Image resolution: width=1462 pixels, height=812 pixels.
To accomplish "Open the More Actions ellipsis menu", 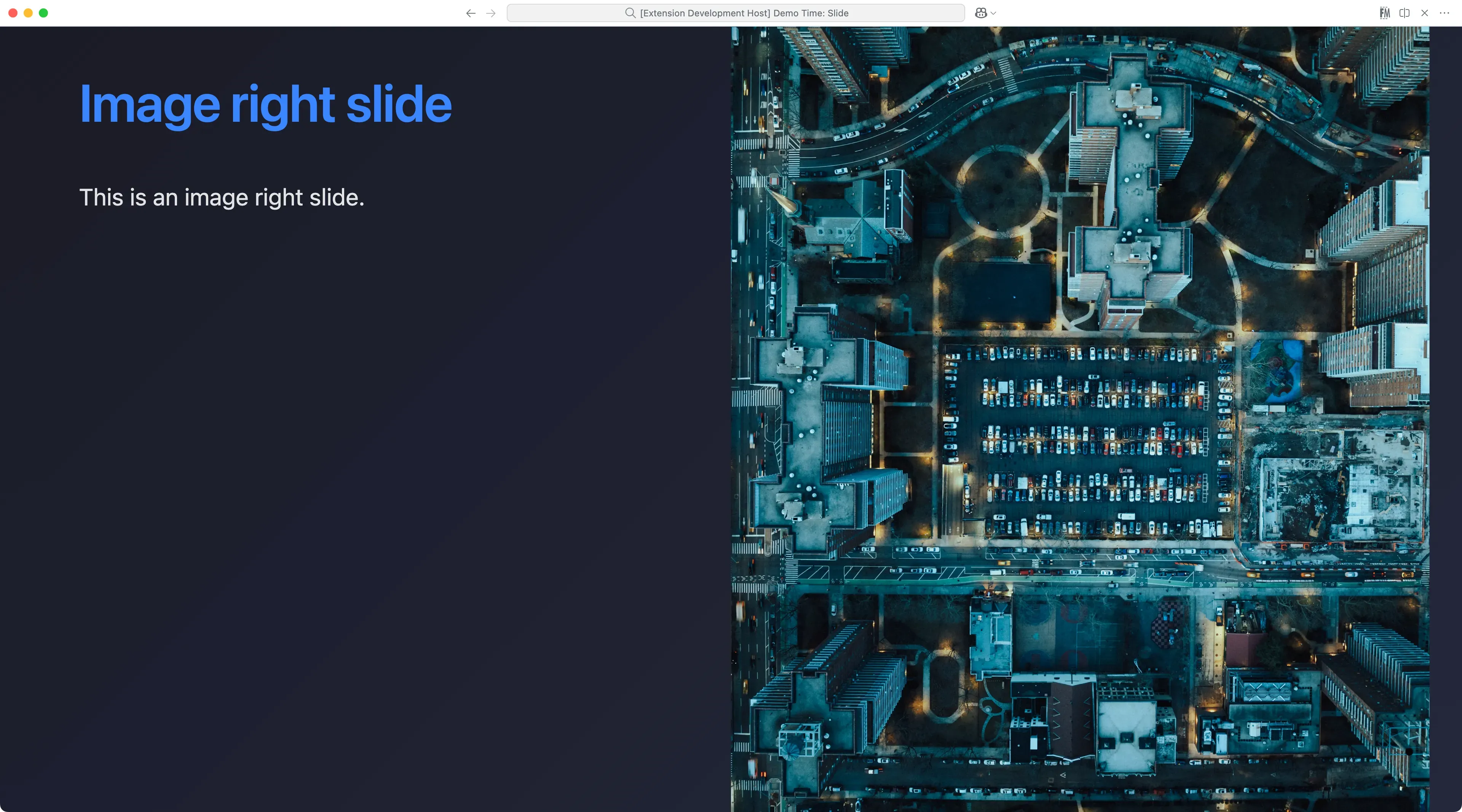I will [1444, 13].
